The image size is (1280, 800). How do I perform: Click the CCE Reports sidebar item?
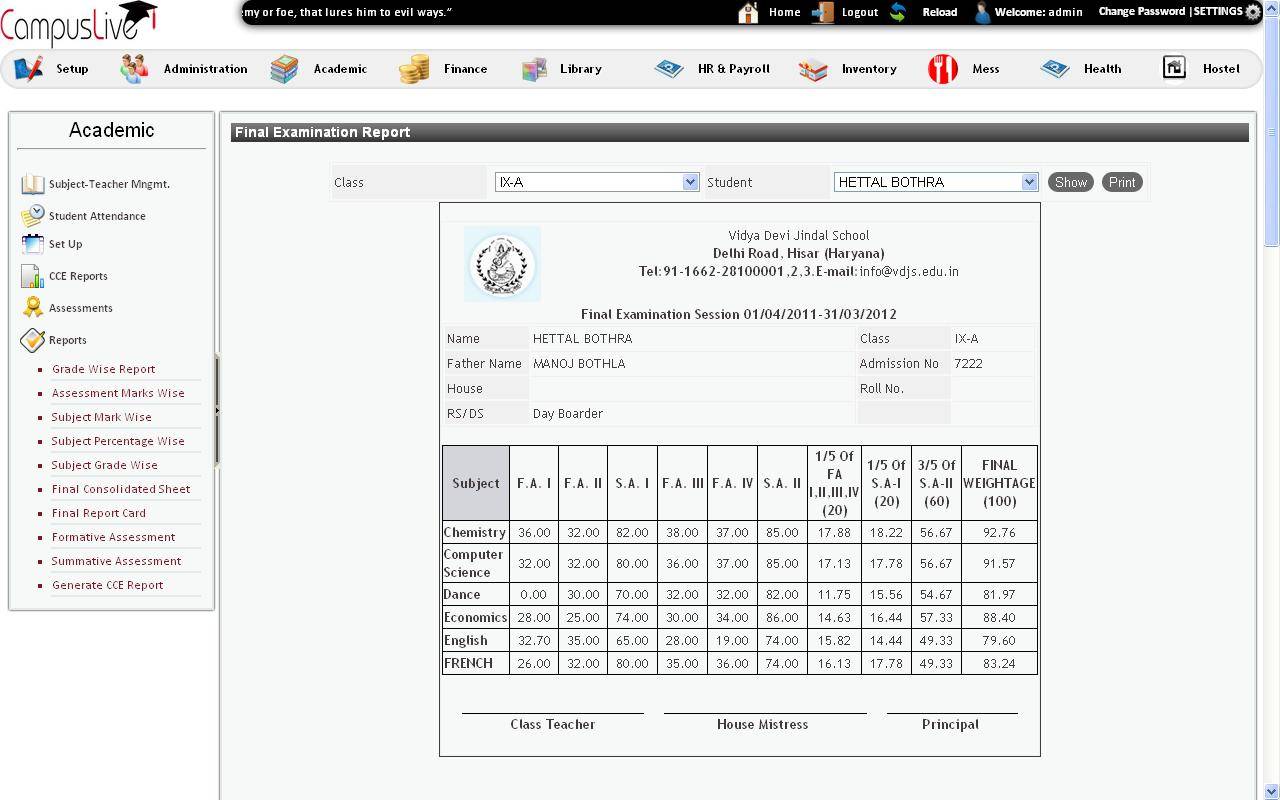click(x=78, y=276)
